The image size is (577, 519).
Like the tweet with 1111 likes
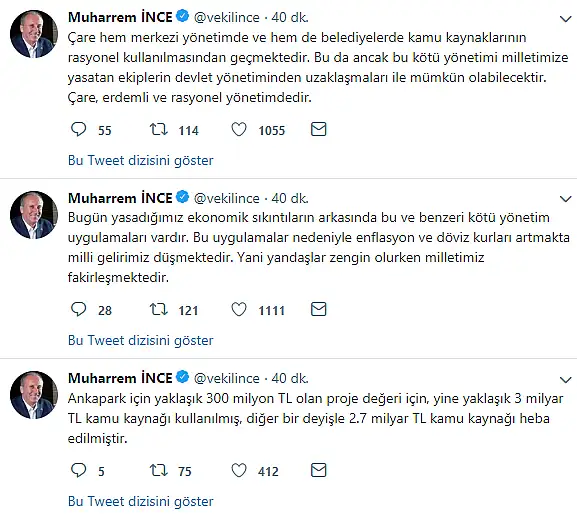239,310
